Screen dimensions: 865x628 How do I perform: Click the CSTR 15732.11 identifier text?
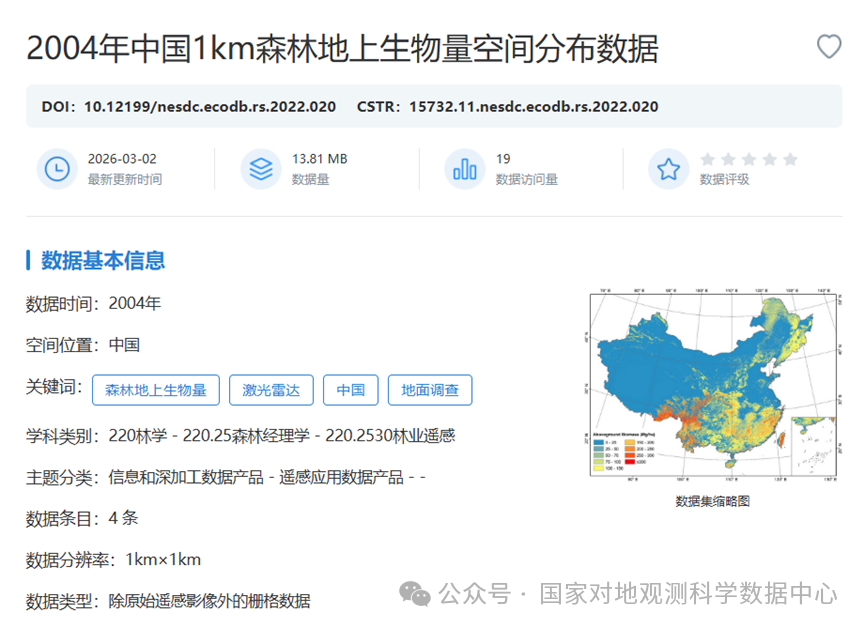tap(533, 106)
